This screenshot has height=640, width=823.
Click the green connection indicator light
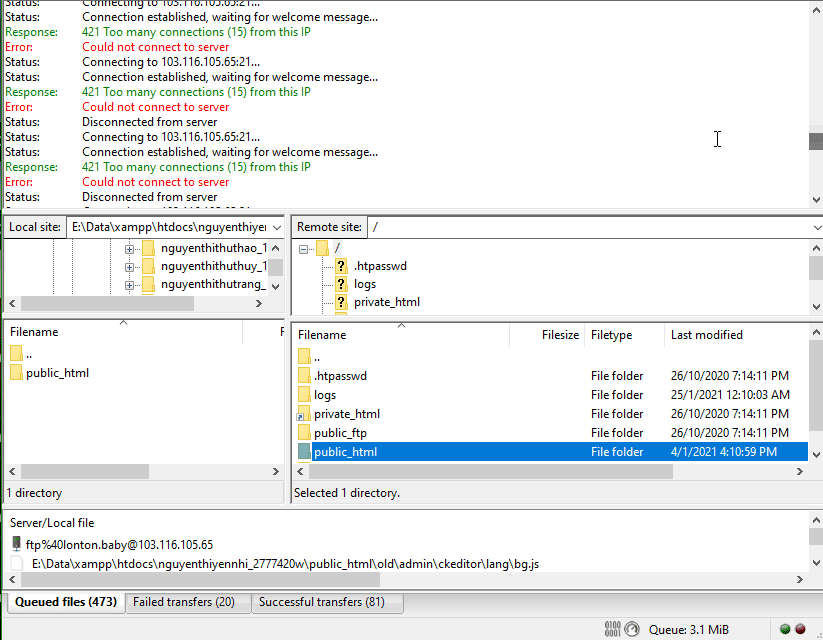(784, 629)
